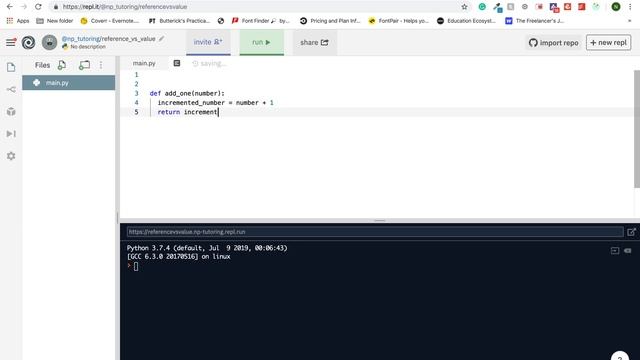Click the Files panel heading

(x=42, y=65)
